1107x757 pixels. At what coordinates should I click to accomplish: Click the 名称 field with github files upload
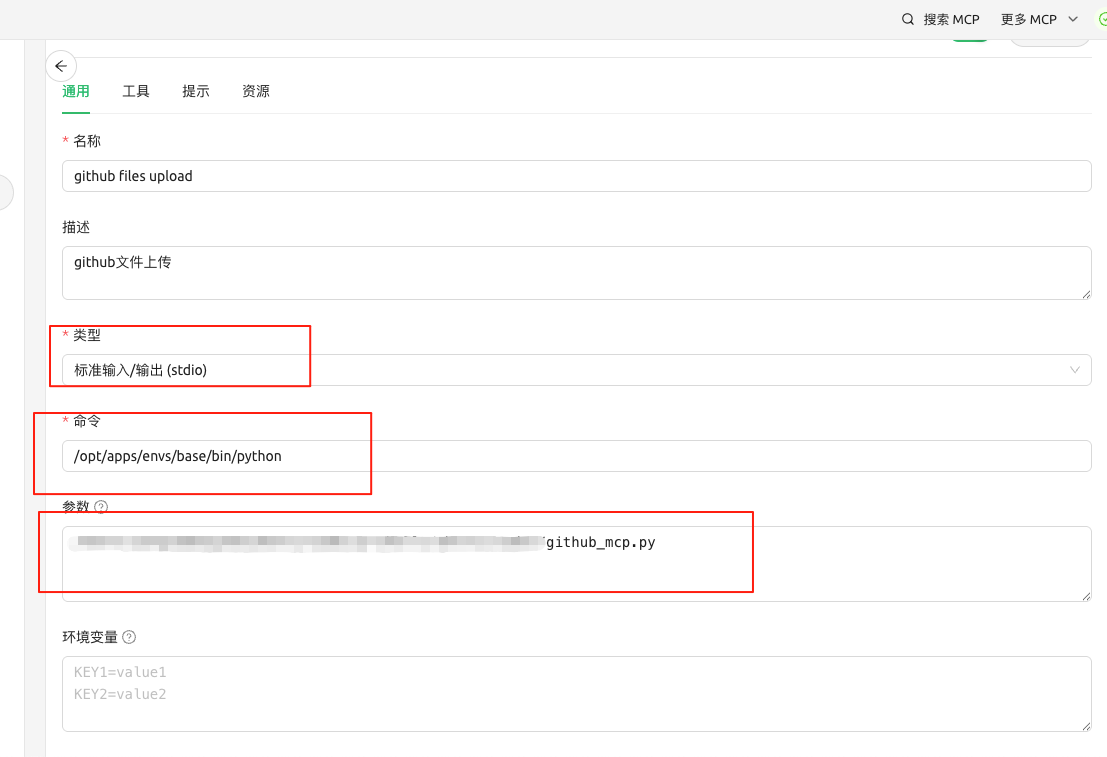(577, 176)
